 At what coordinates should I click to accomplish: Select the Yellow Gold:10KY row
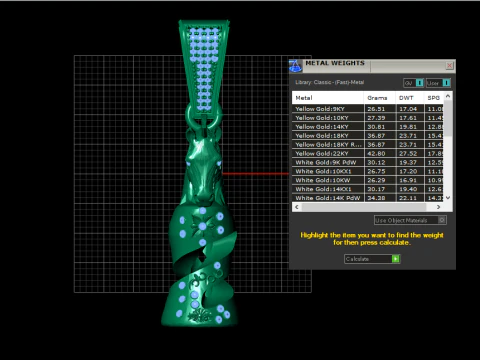pos(368,118)
